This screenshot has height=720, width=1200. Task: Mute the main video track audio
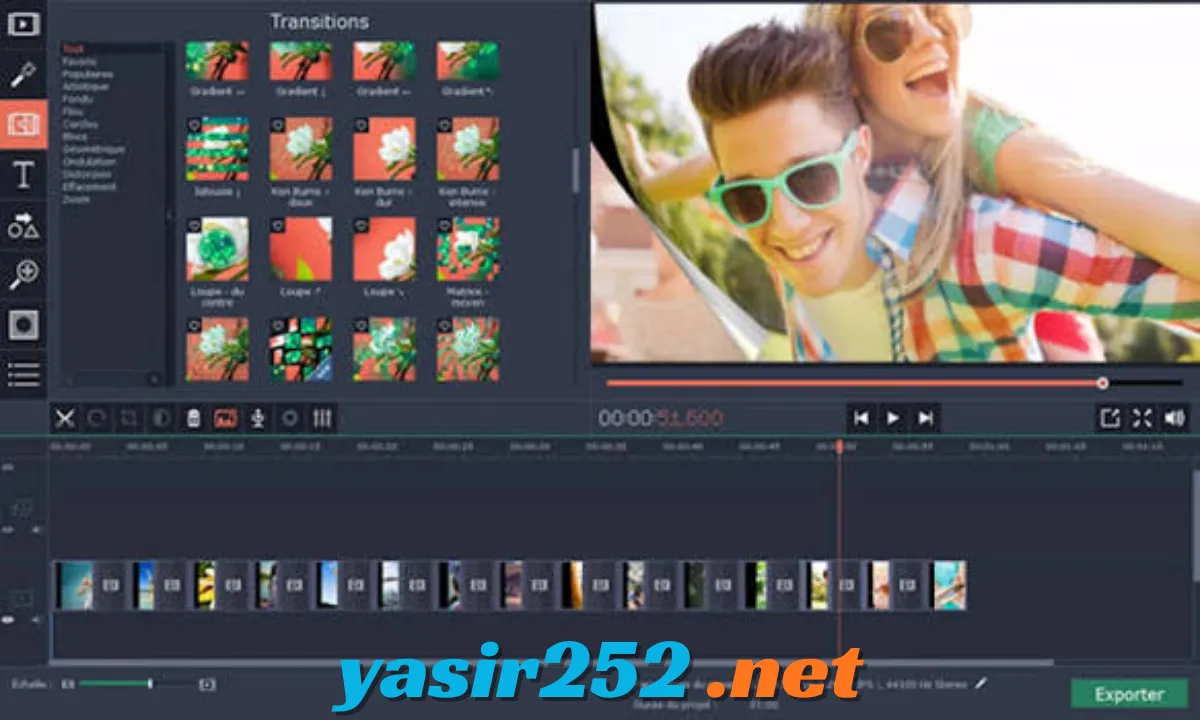[37, 620]
